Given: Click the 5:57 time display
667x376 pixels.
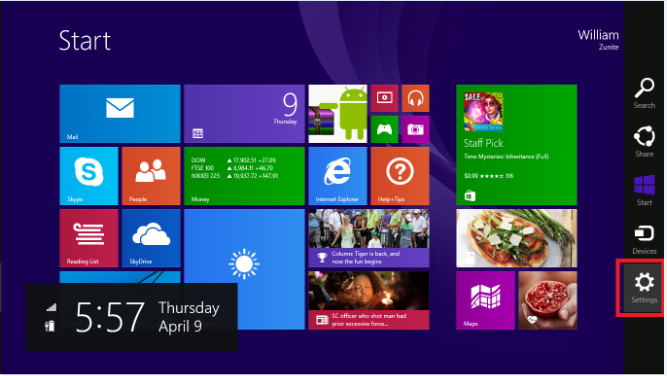Looking at the screenshot, I should pyautogui.click(x=110, y=317).
